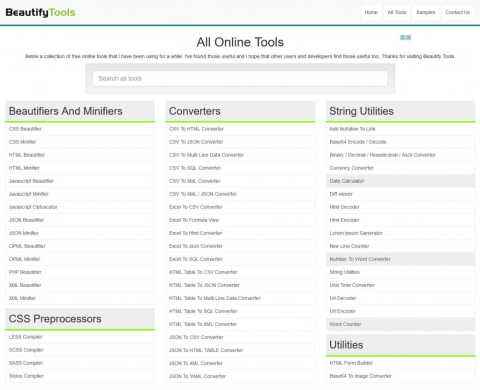Go to the Home page
The image size is (480, 390).
pyautogui.click(x=371, y=12)
